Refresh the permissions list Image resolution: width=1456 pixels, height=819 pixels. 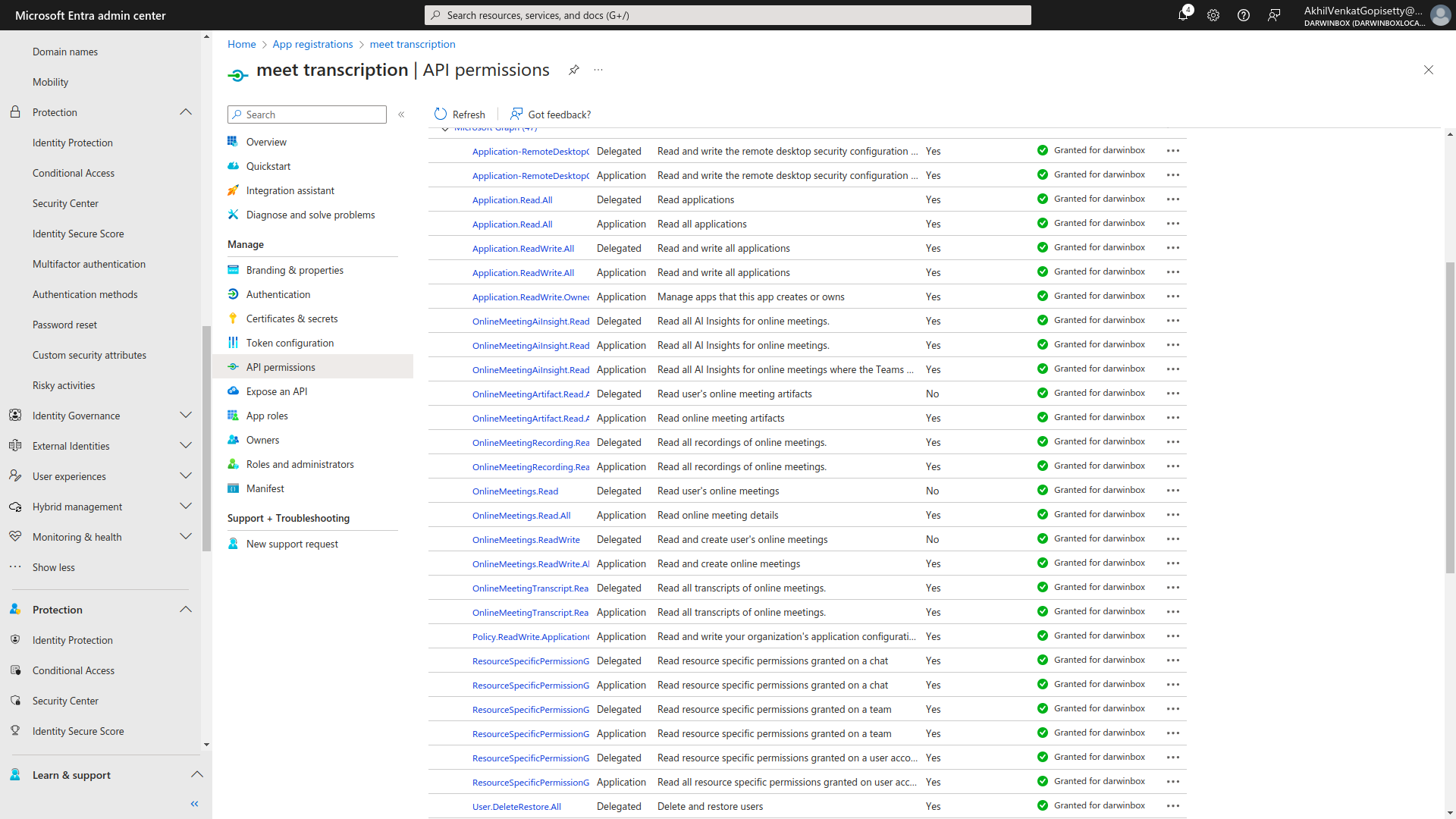tap(460, 115)
